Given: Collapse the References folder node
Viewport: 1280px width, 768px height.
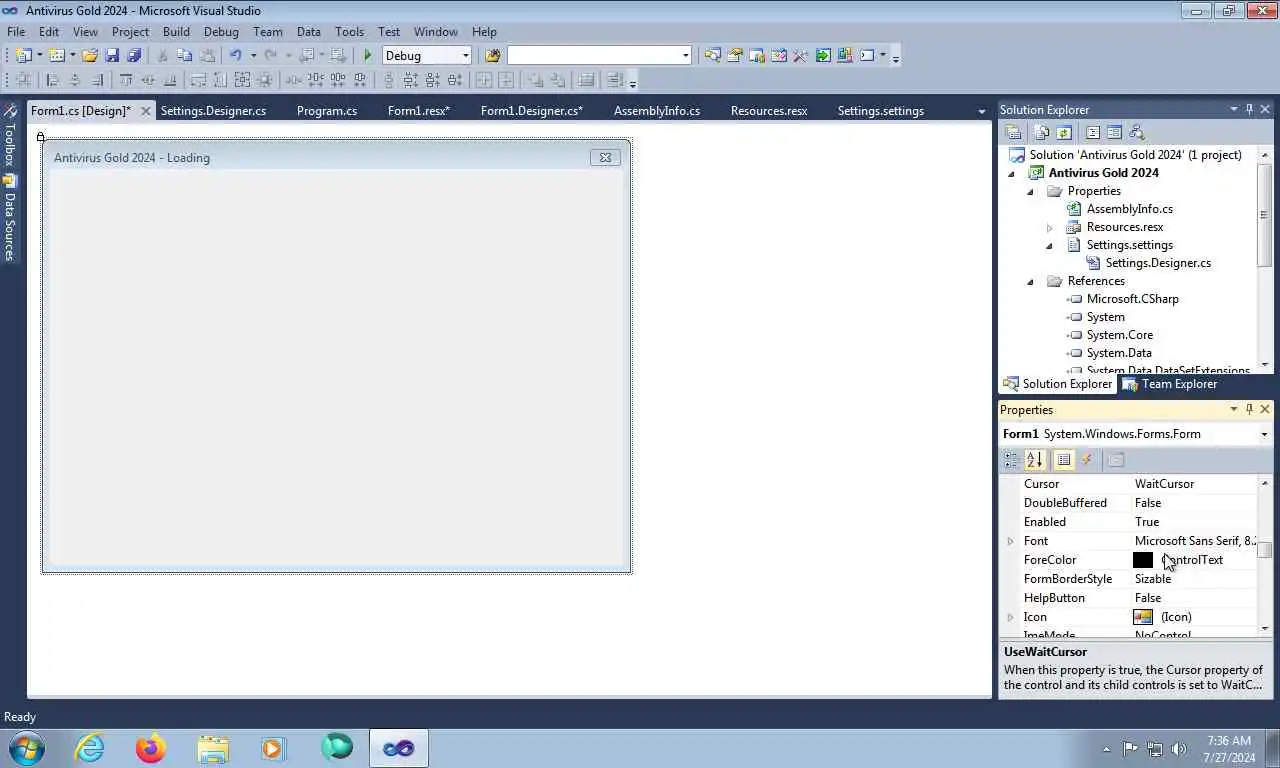Looking at the screenshot, I should click(1030, 281).
